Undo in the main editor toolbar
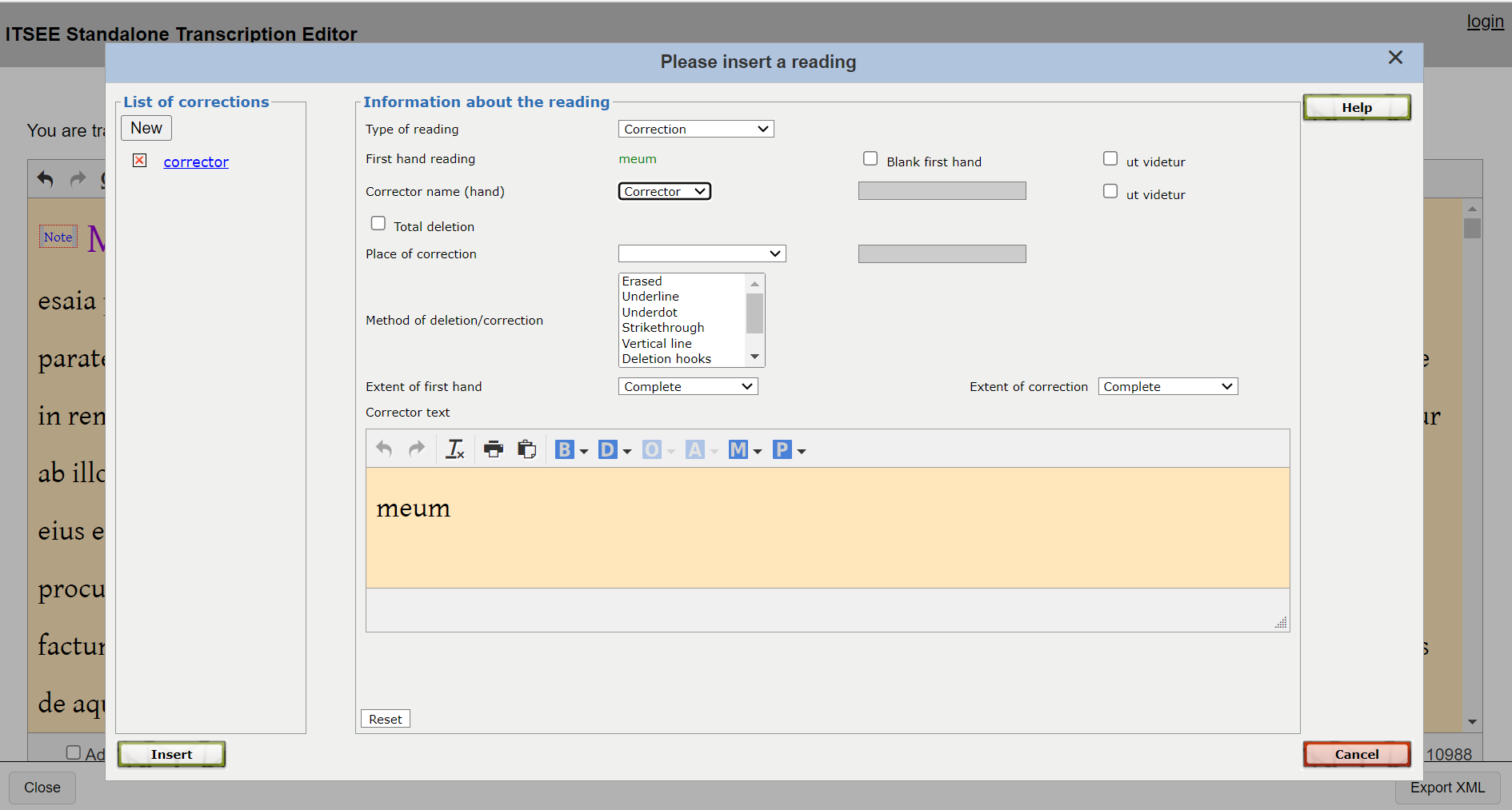 (46, 179)
